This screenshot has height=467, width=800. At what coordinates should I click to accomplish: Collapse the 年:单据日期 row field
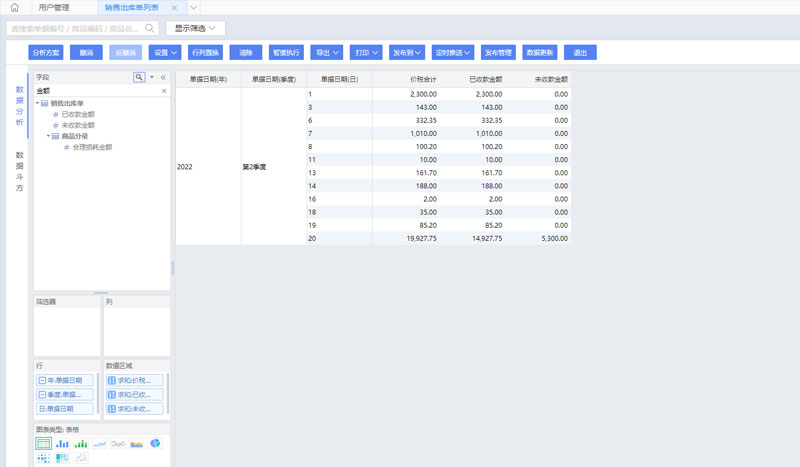pyautogui.click(x=41, y=381)
